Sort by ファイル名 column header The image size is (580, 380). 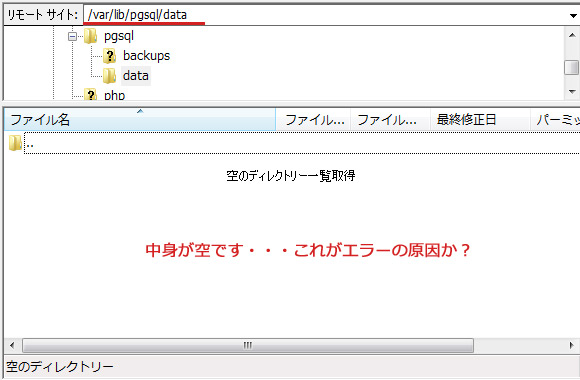tap(139, 120)
